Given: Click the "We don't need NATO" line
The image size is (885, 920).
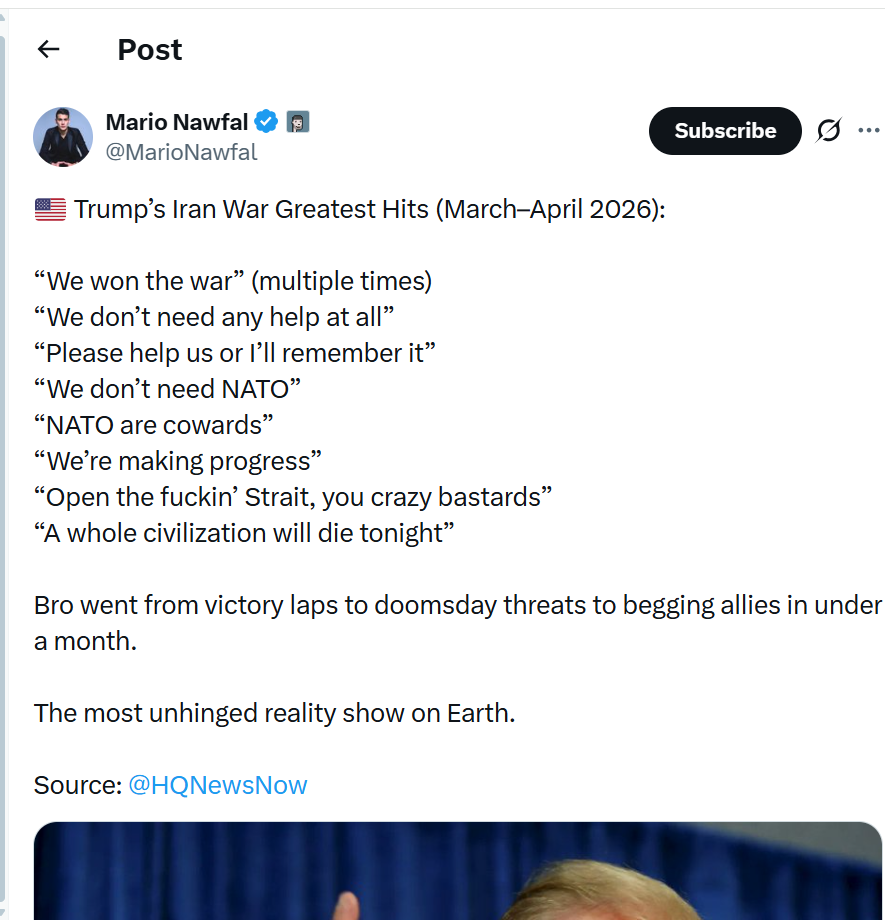Looking at the screenshot, I should pos(168,389).
